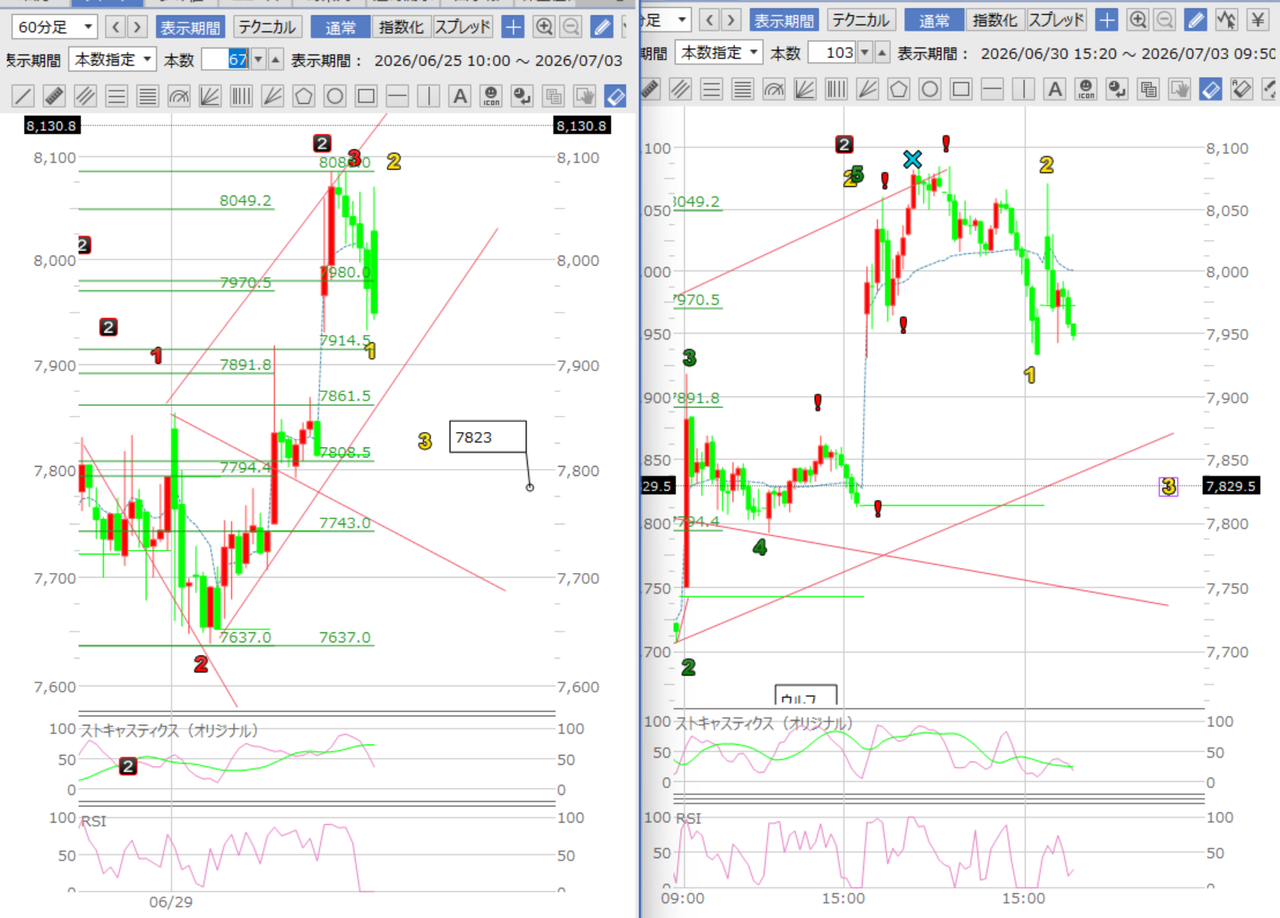Select the trend line drawing tool in left chart

(24, 96)
